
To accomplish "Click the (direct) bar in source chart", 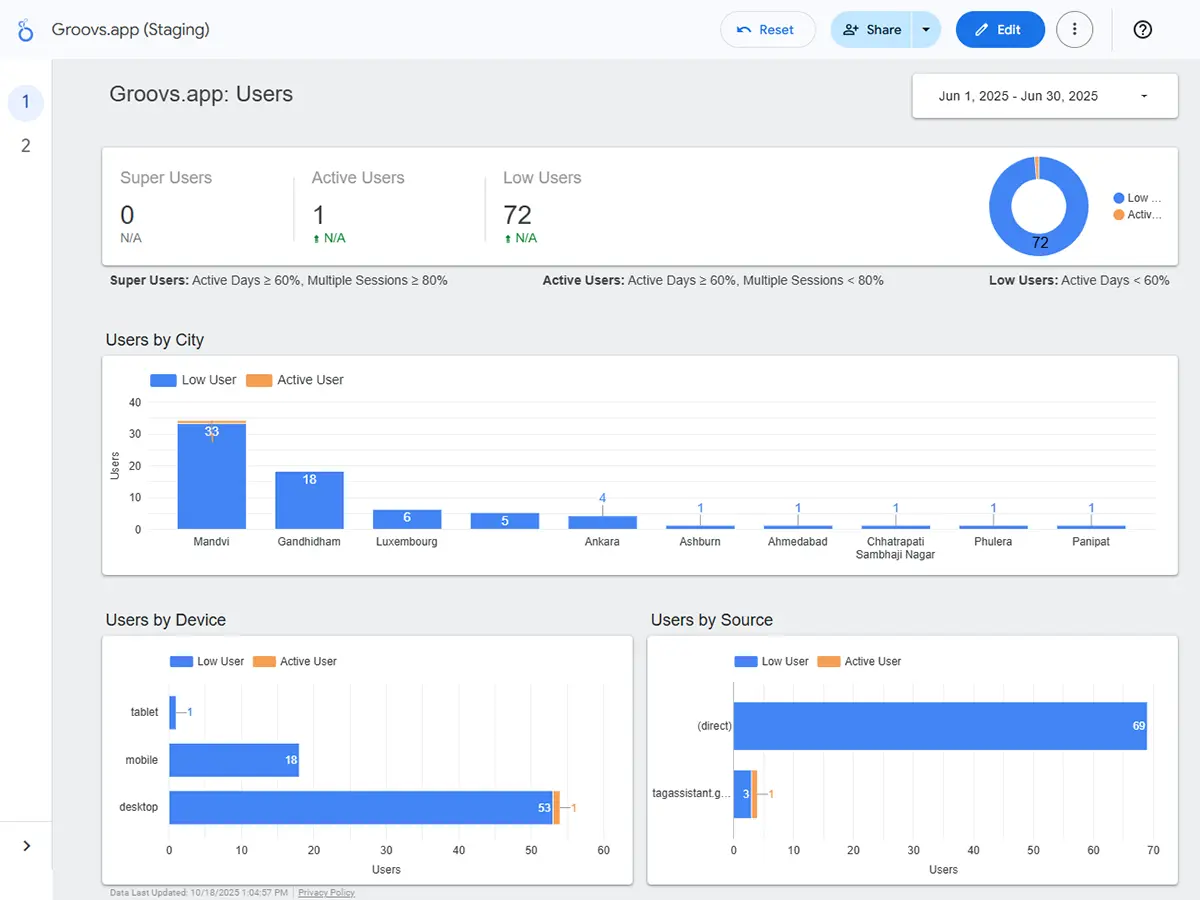I will pos(940,726).
